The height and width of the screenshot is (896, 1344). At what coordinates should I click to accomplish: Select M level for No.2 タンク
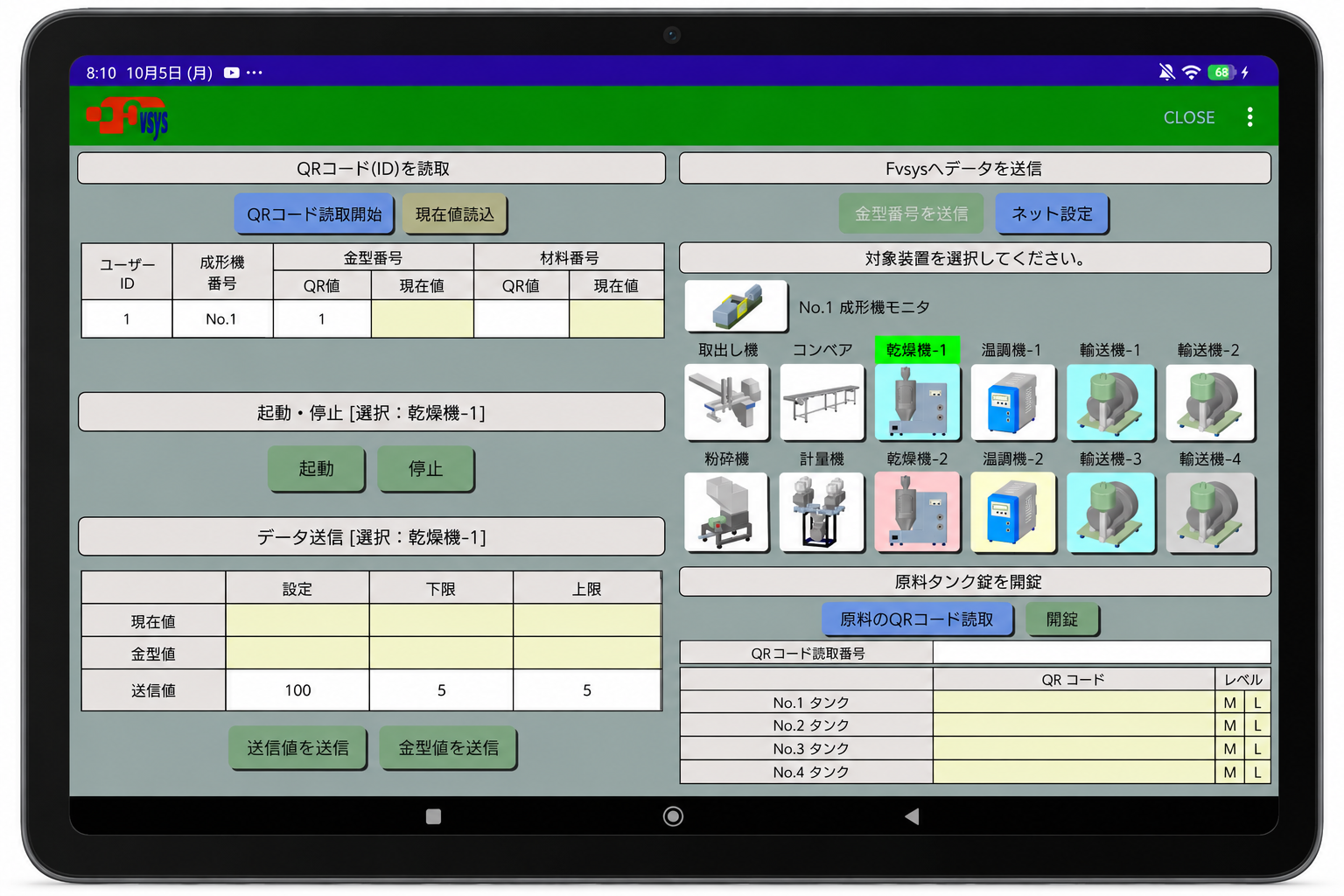click(1229, 725)
